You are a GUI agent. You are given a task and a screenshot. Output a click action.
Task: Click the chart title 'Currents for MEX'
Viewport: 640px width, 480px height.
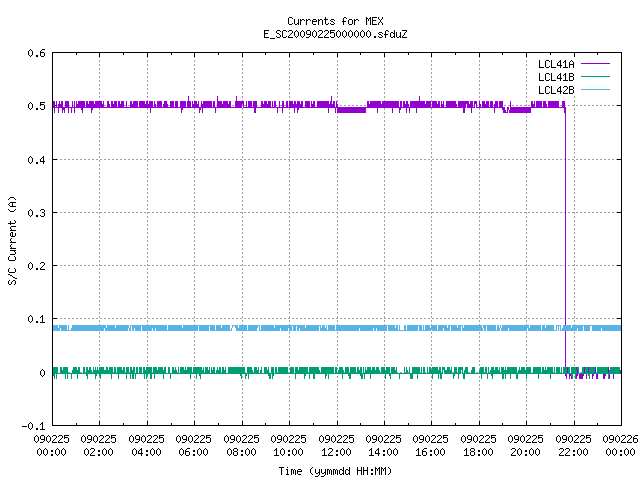(x=335, y=21)
